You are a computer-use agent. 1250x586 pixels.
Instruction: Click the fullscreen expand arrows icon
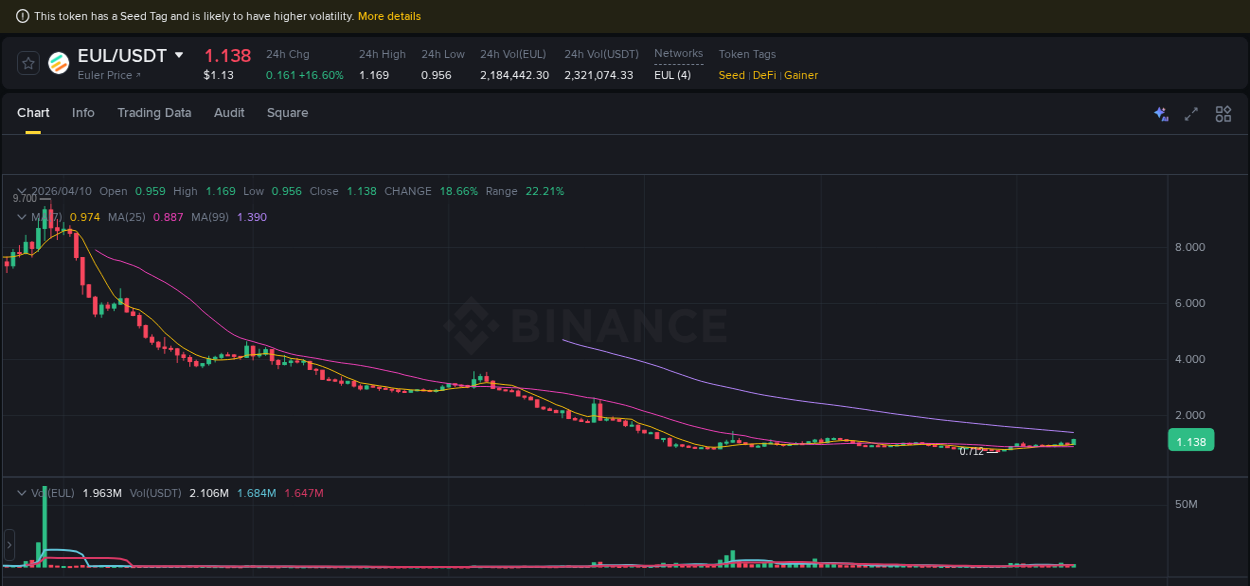[x=1191, y=114]
